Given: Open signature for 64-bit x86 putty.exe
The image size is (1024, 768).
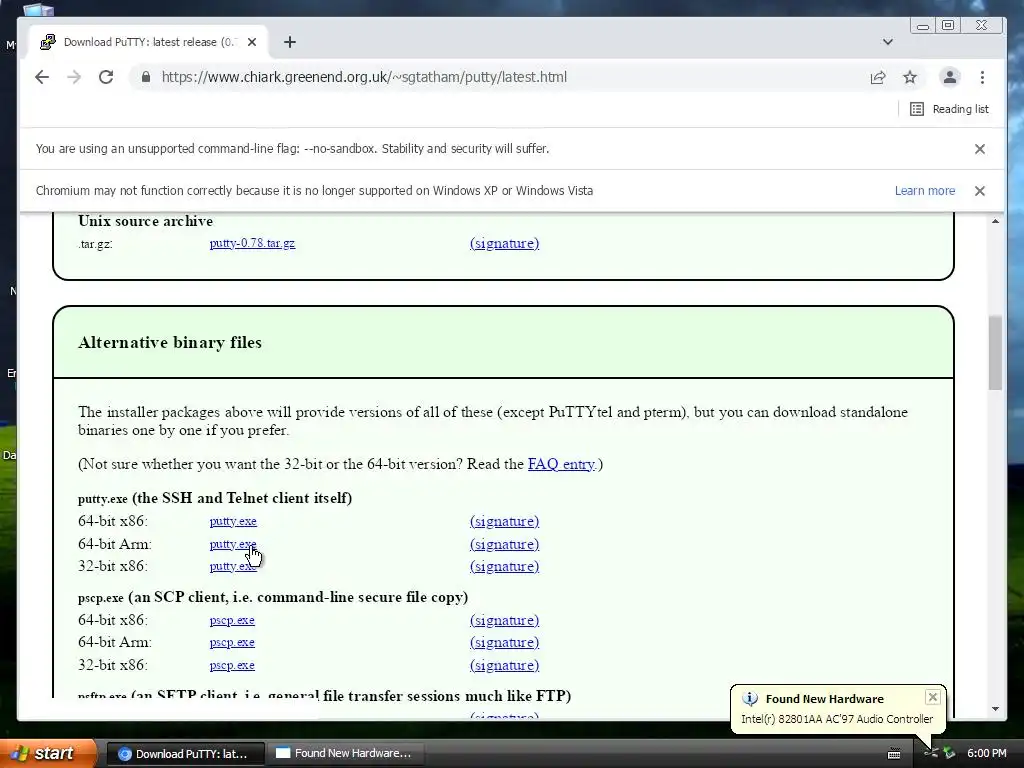Looking at the screenshot, I should coord(504,521).
